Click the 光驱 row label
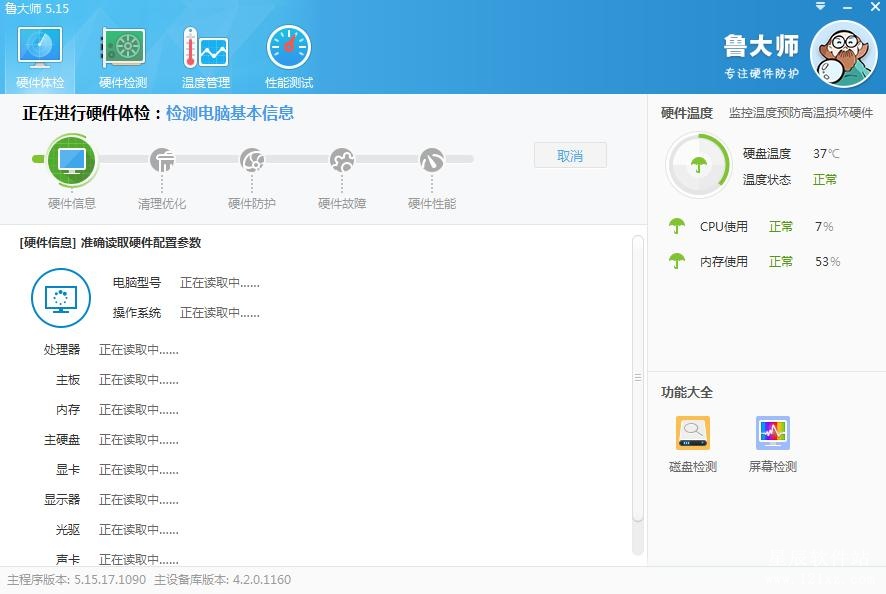 tap(68, 530)
